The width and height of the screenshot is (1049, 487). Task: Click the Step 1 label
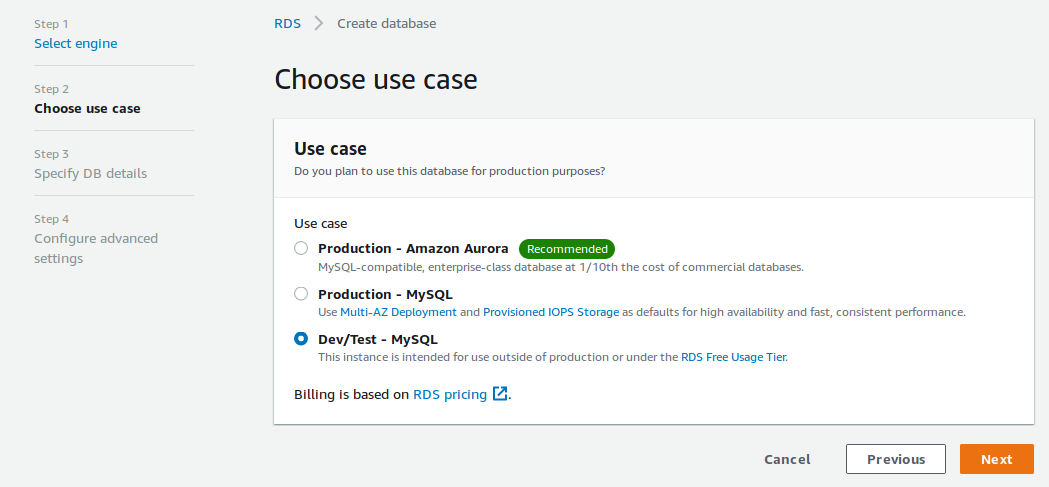tap(52, 24)
